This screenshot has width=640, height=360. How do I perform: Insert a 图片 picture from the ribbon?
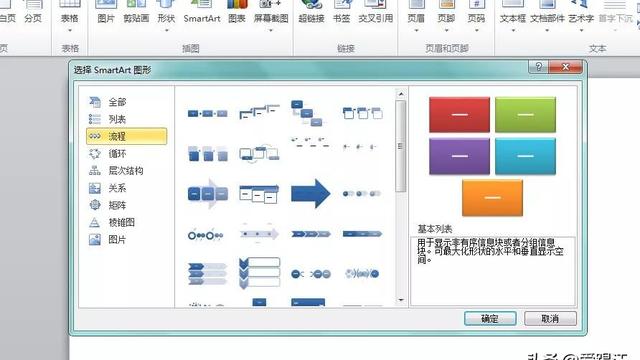point(106,12)
